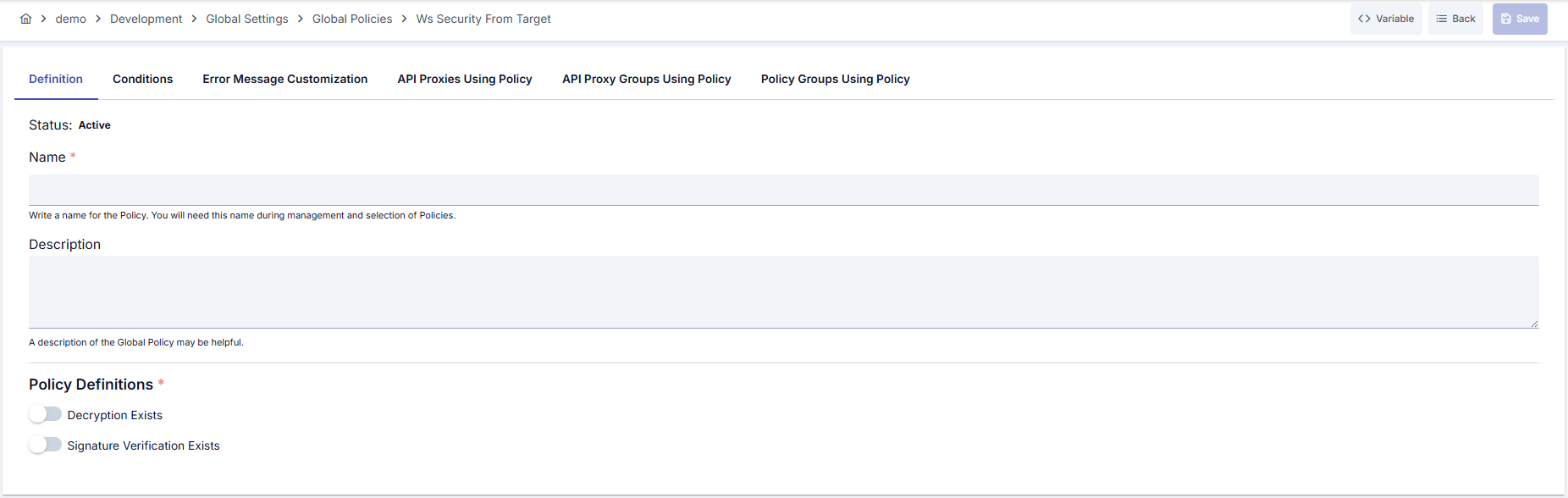
Task: Navigate to Development breadcrumb
Action: pos(146,19)
